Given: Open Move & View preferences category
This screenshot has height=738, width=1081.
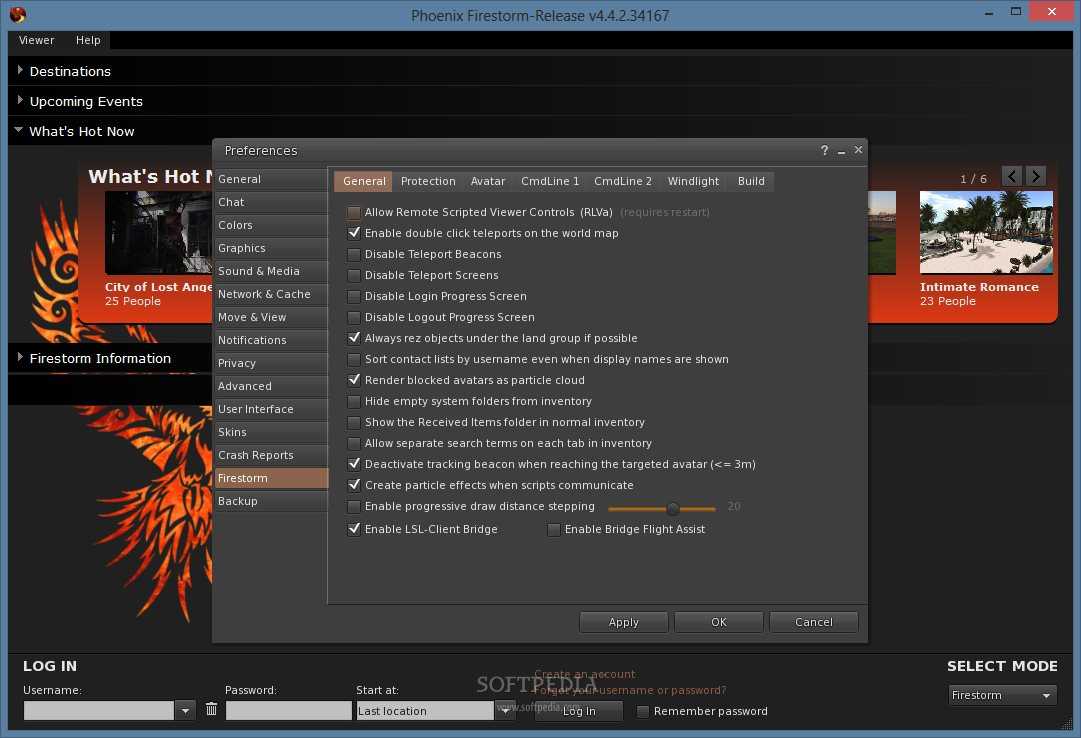Looking at the screenshot, I should (271, 317).
